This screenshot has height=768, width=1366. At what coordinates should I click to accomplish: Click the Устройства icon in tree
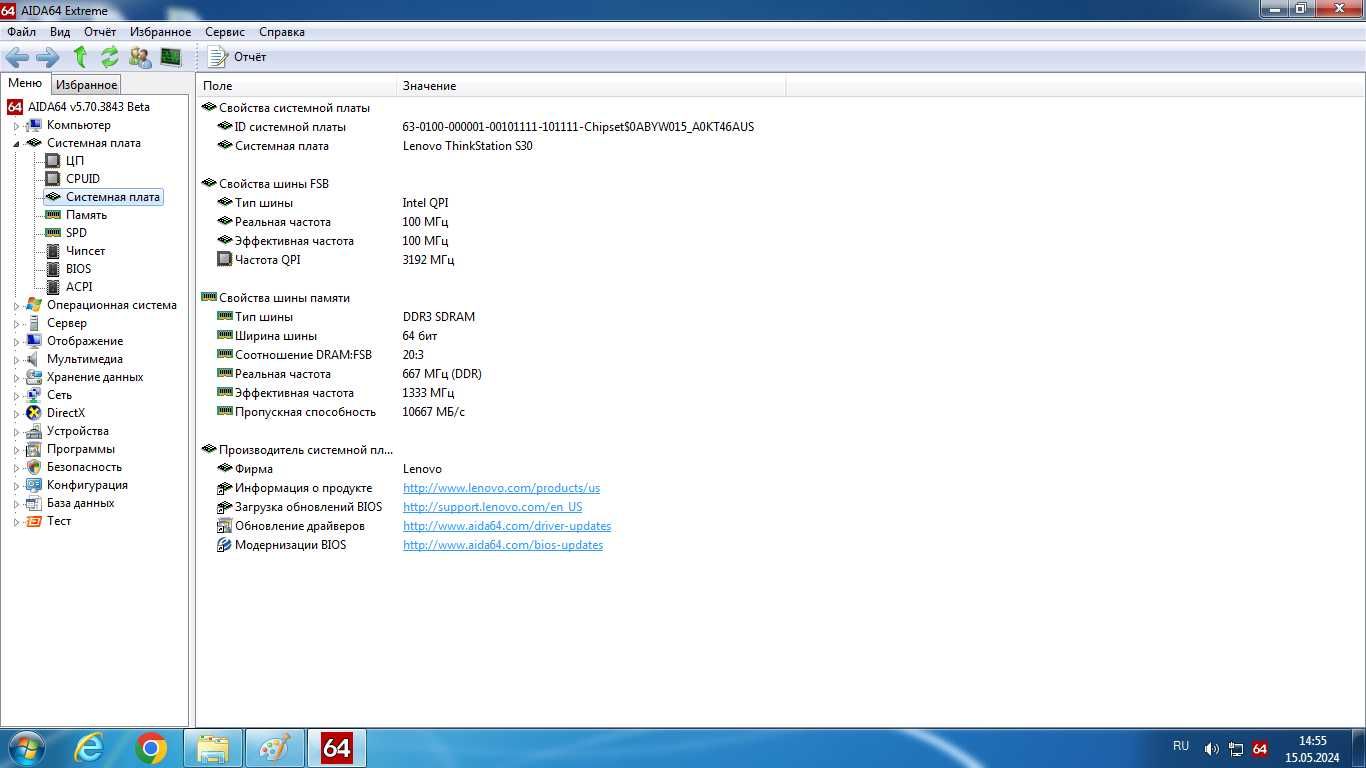point(34,431)
